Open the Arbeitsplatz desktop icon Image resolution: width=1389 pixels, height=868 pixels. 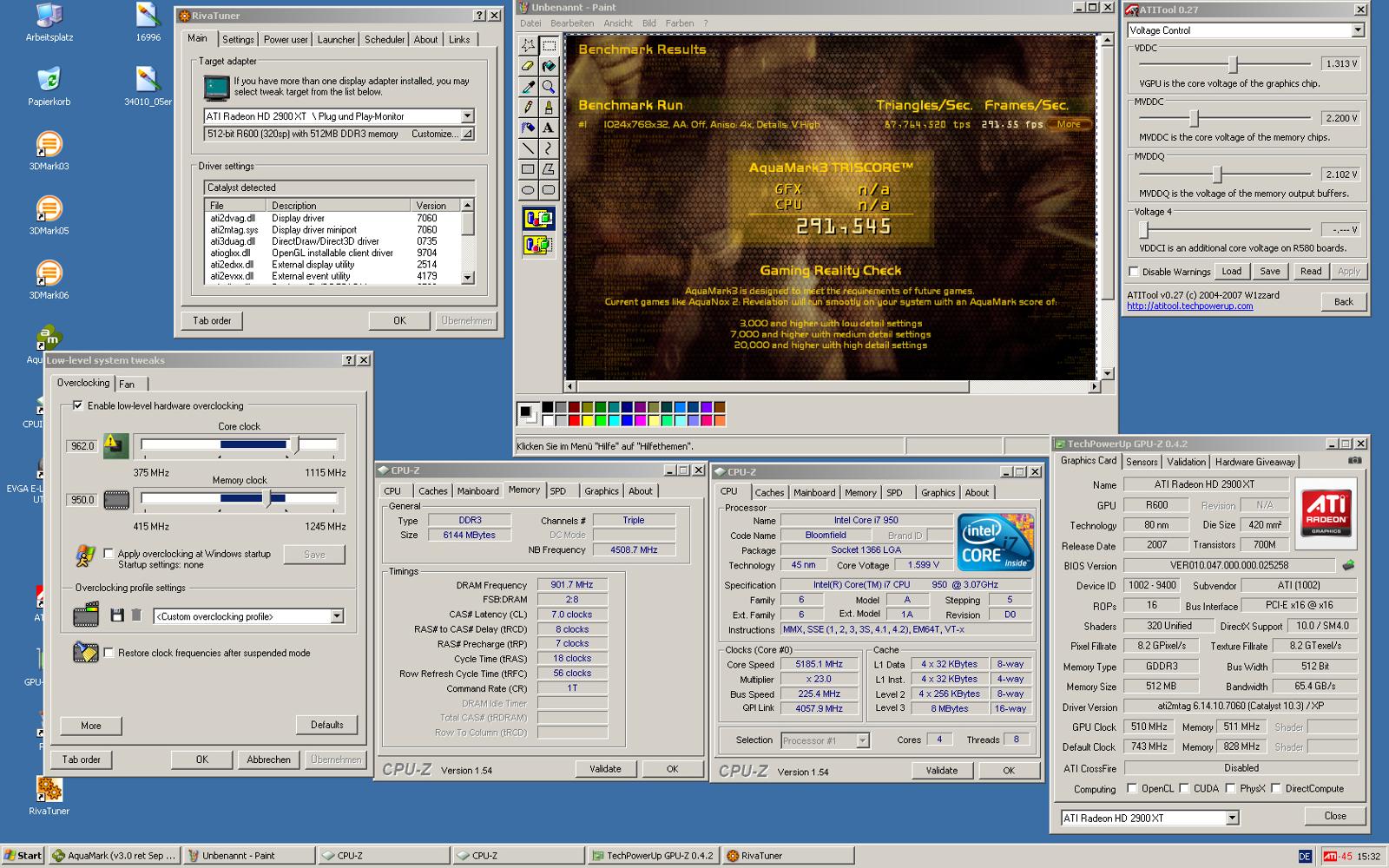pyautogui.click(x=49, y=22)
